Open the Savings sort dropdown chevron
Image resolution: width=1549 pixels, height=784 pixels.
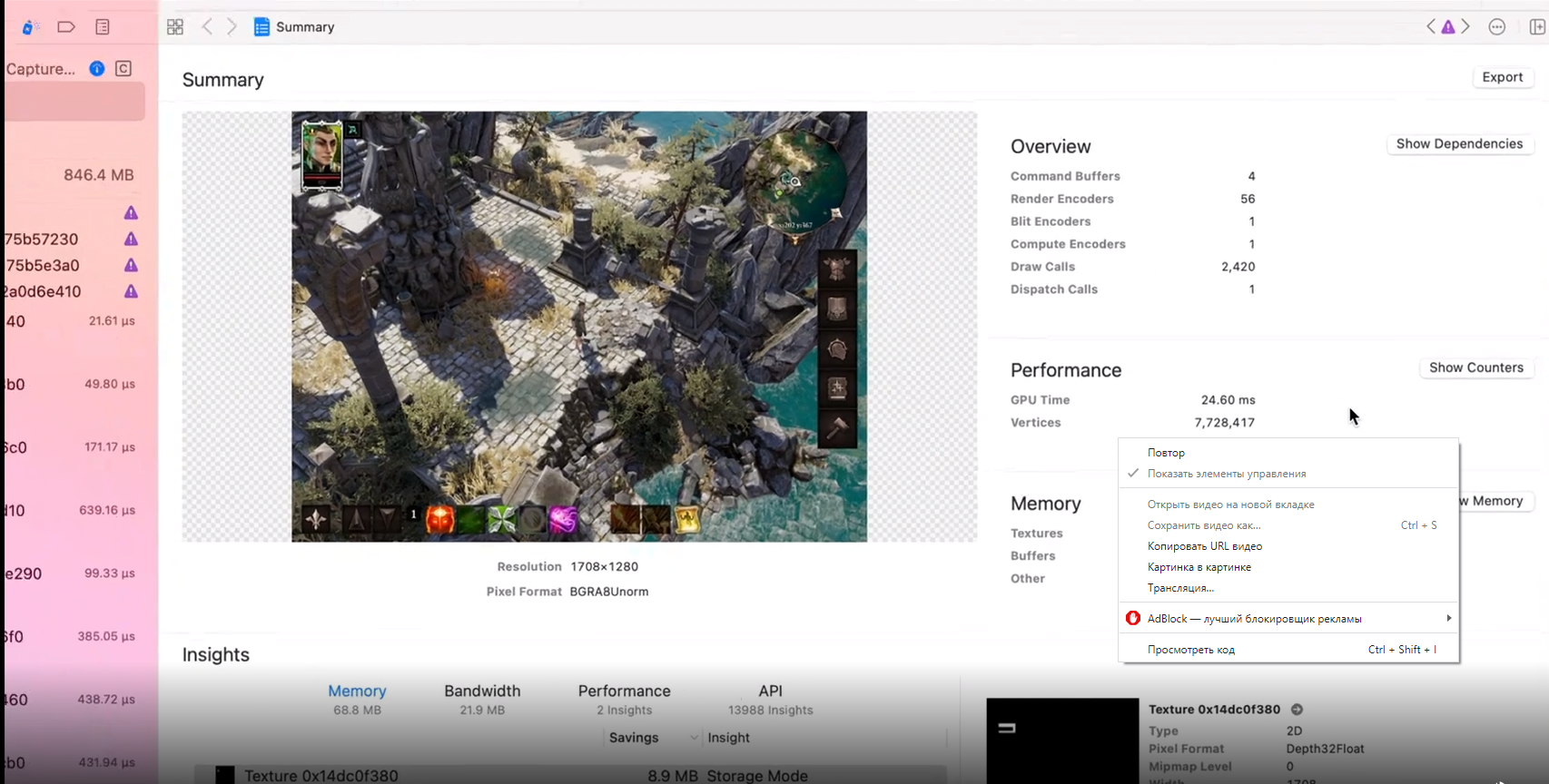(694, 738)
